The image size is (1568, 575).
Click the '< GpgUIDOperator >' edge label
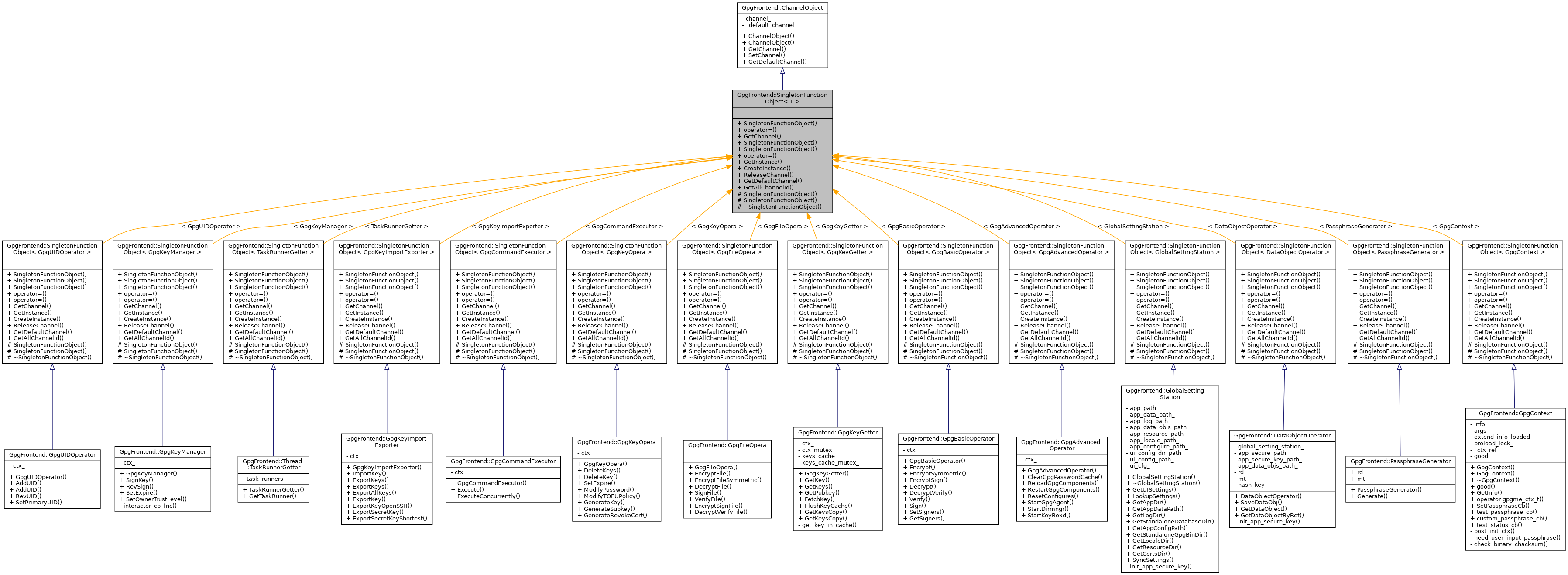[211, 227]
